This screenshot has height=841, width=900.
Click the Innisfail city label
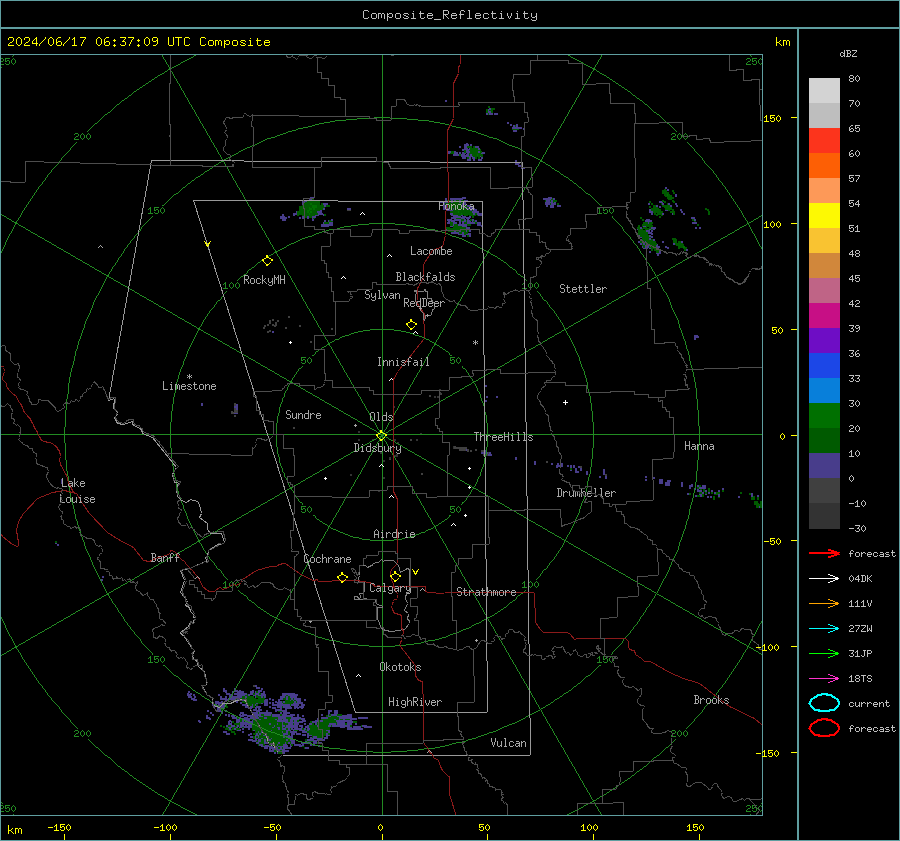403,362
